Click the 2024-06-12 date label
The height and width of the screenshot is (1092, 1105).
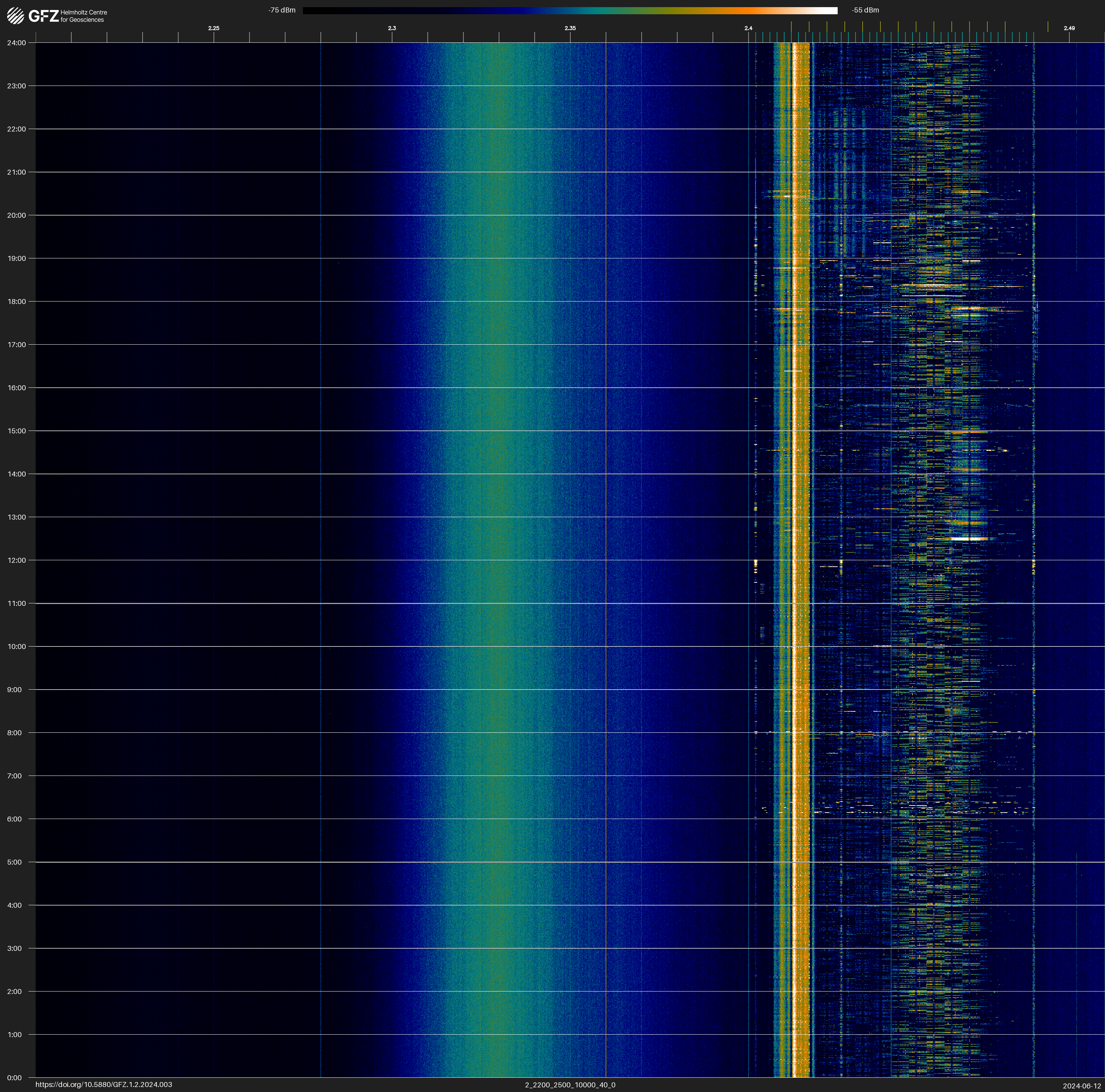(1081, 1086)
